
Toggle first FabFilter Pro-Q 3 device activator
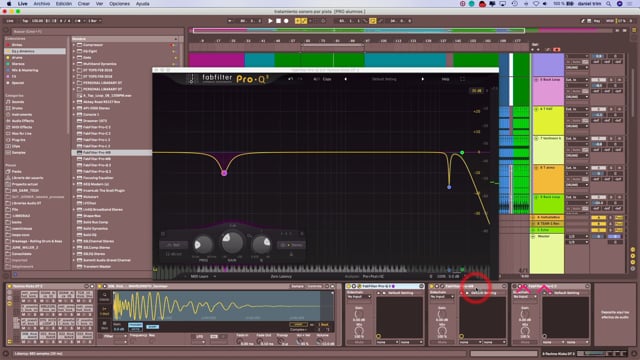point(349,287)
